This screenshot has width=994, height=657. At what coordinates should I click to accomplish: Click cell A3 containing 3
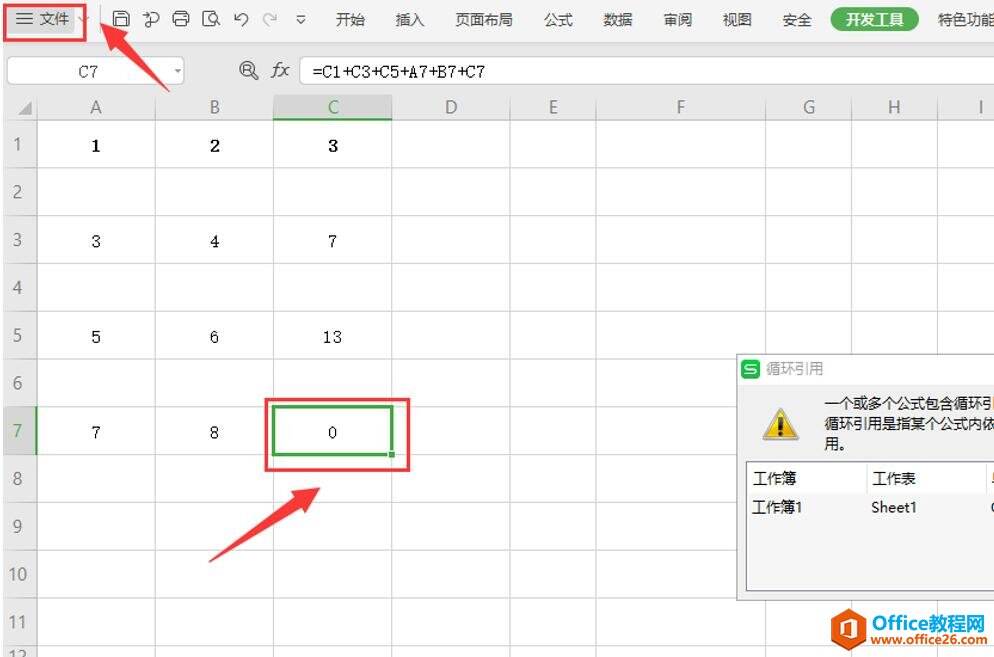(96, 240)
